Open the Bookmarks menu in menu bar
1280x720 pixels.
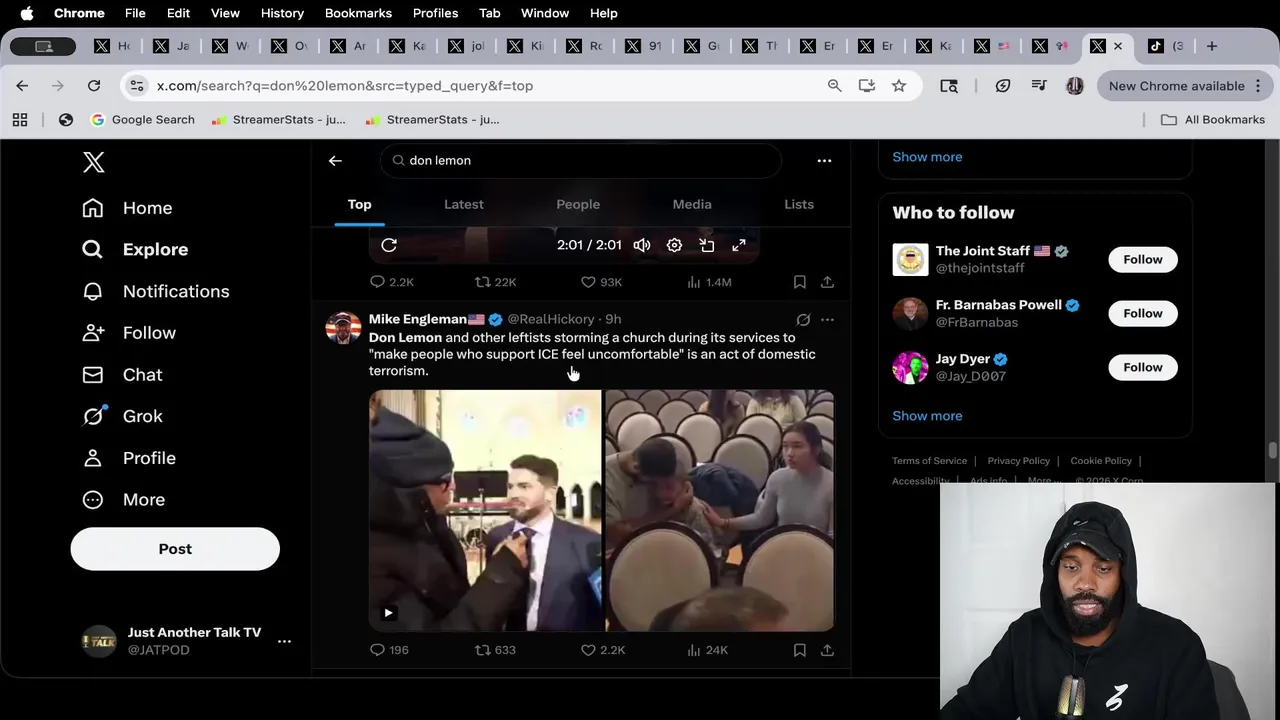click(x=358, y=13)
